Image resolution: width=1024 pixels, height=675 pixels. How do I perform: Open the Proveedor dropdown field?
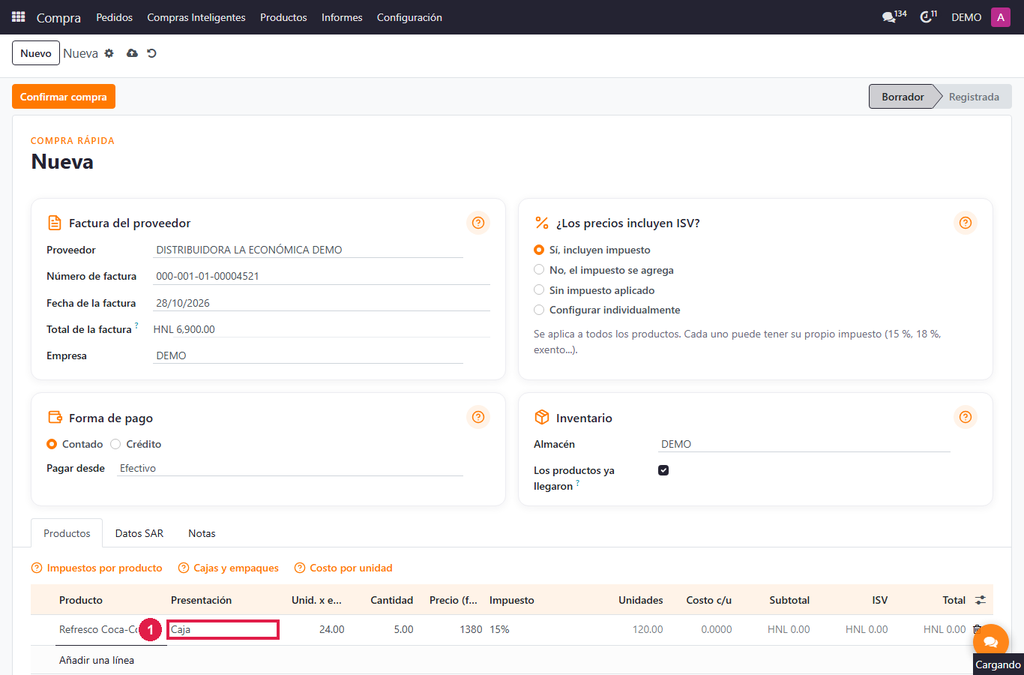point(308,250)
